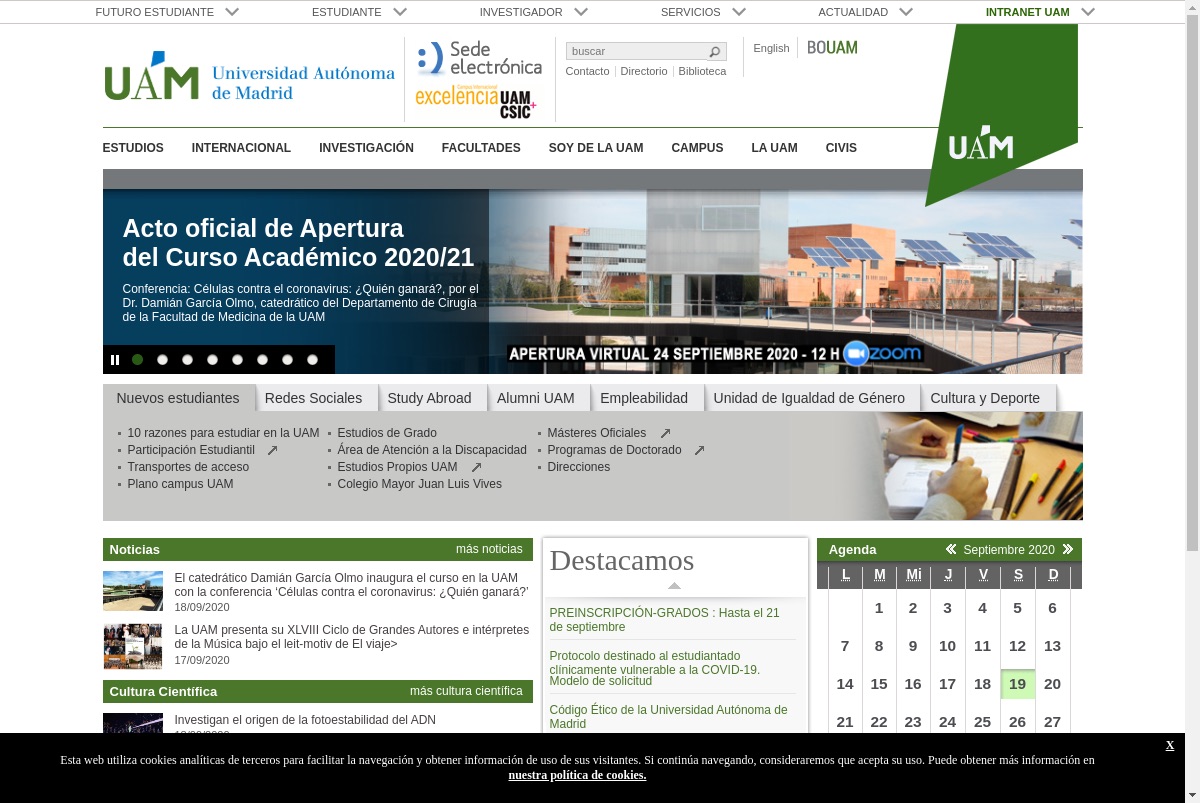Viewport: 1200px width, 803px height.
Task: Open the CIVIS main menu
Action: pyautogui.click(x=841, y=148)
